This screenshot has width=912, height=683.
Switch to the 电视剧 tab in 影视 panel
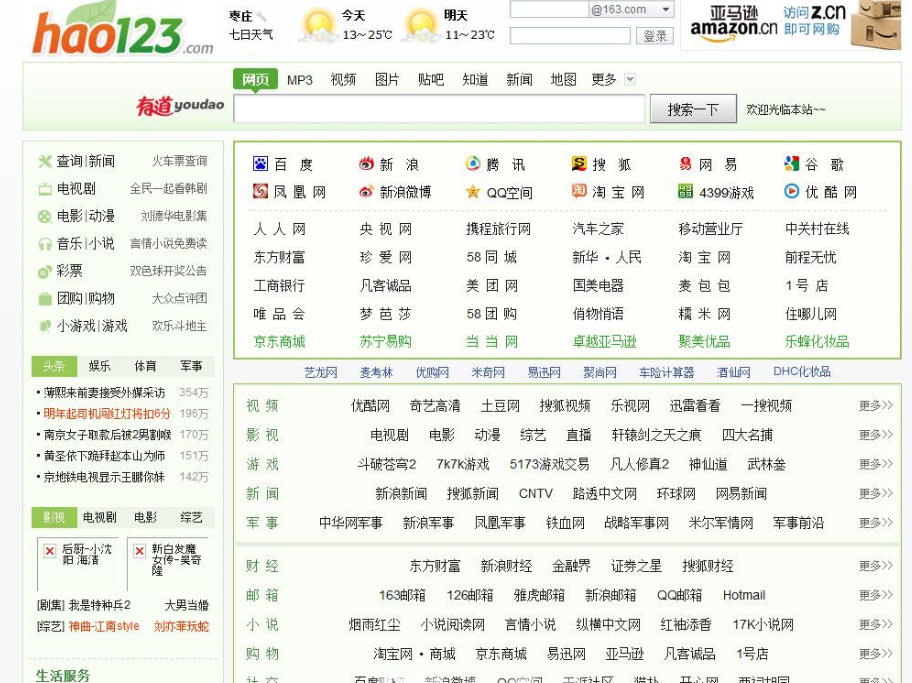[x=99, y=517]
